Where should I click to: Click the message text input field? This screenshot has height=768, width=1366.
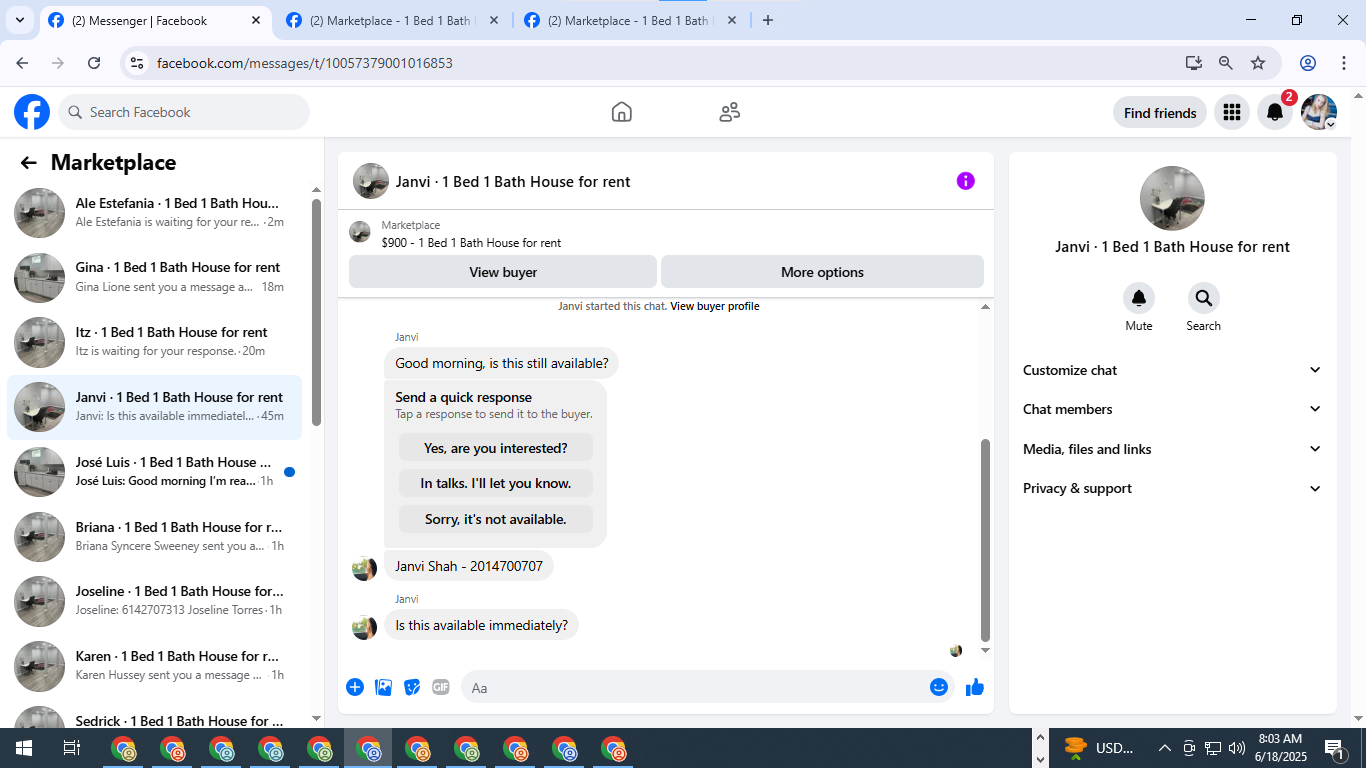(694, 688)
